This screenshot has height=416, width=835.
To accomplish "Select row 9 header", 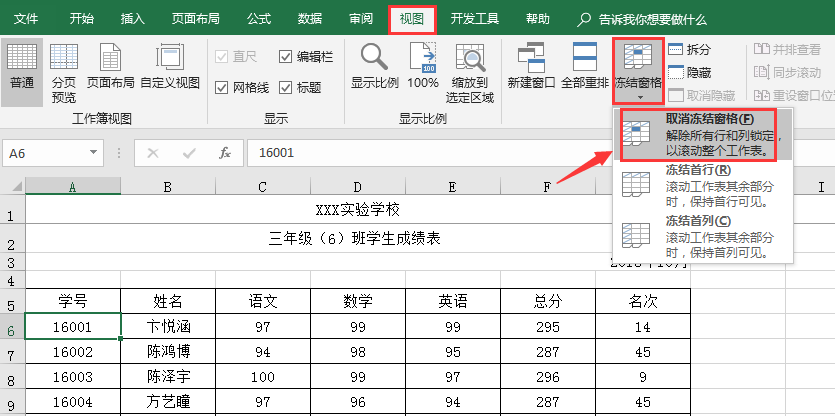I will (x=12, y=402).
